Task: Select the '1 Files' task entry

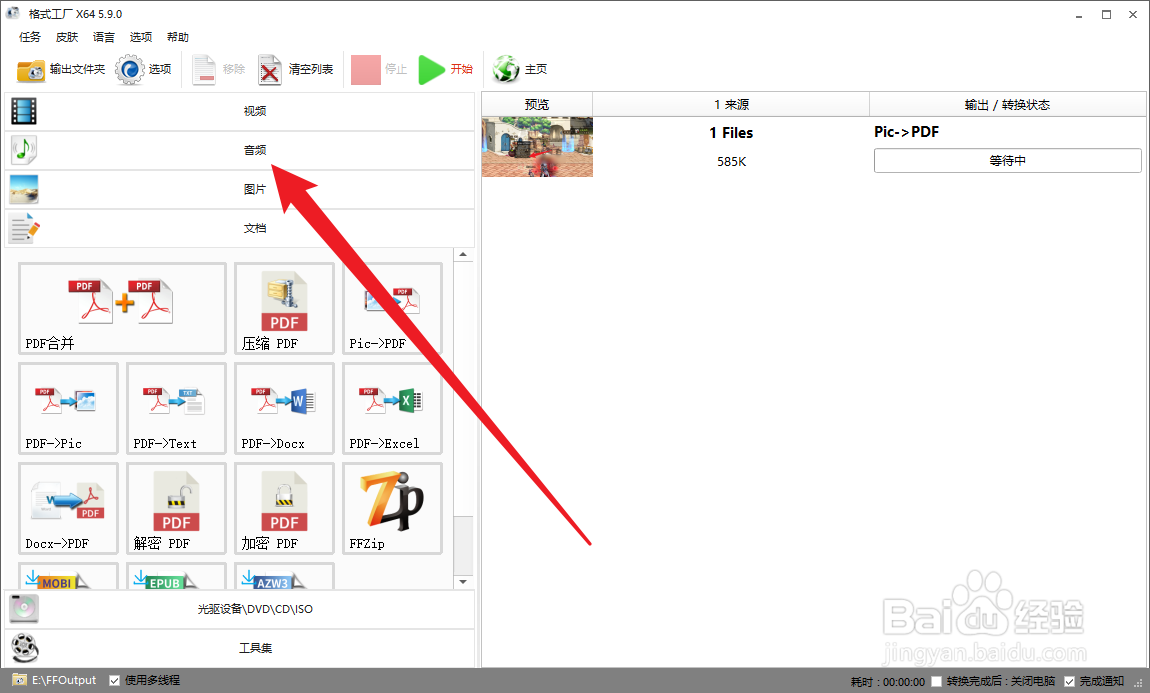Action: point(731,133)
